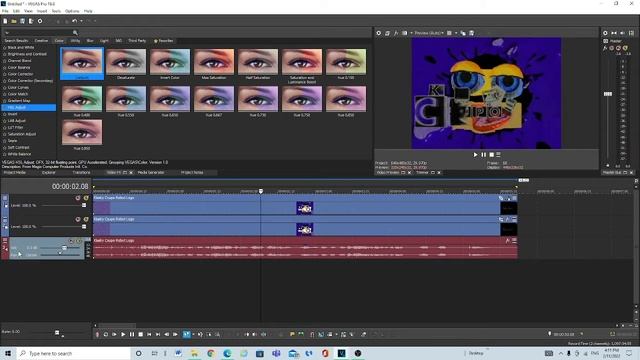640x360 pixels.
Task: Open the Undo history dropdown arrow
Action: 81,21
